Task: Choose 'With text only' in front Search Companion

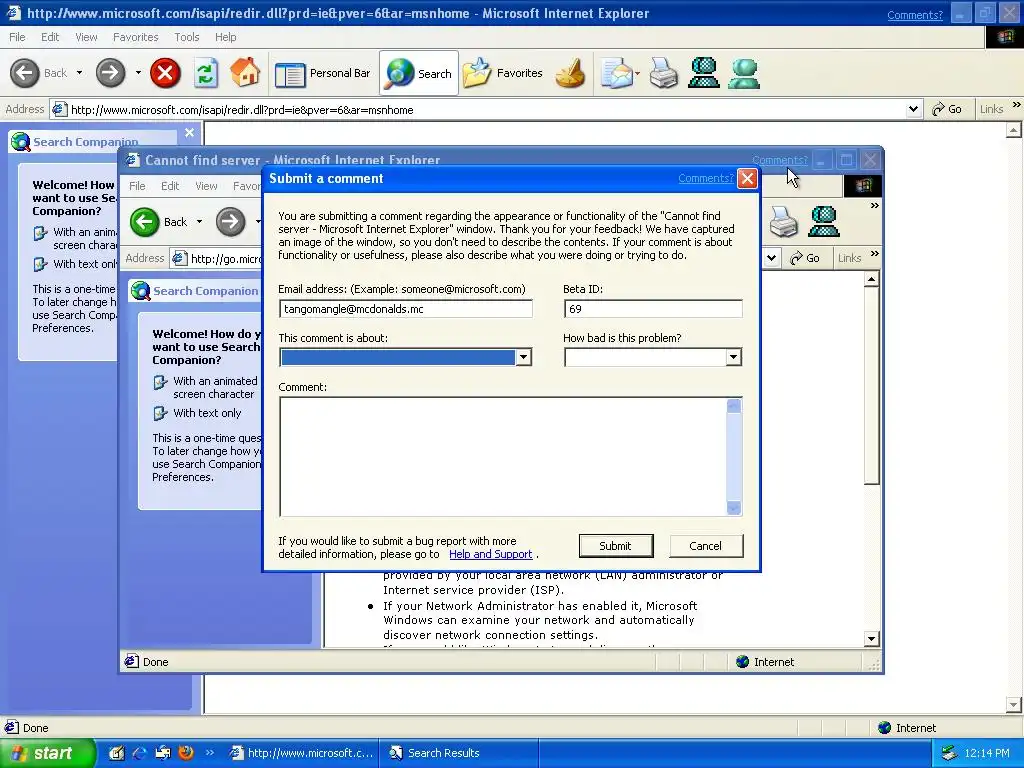Action: [198, 413]
